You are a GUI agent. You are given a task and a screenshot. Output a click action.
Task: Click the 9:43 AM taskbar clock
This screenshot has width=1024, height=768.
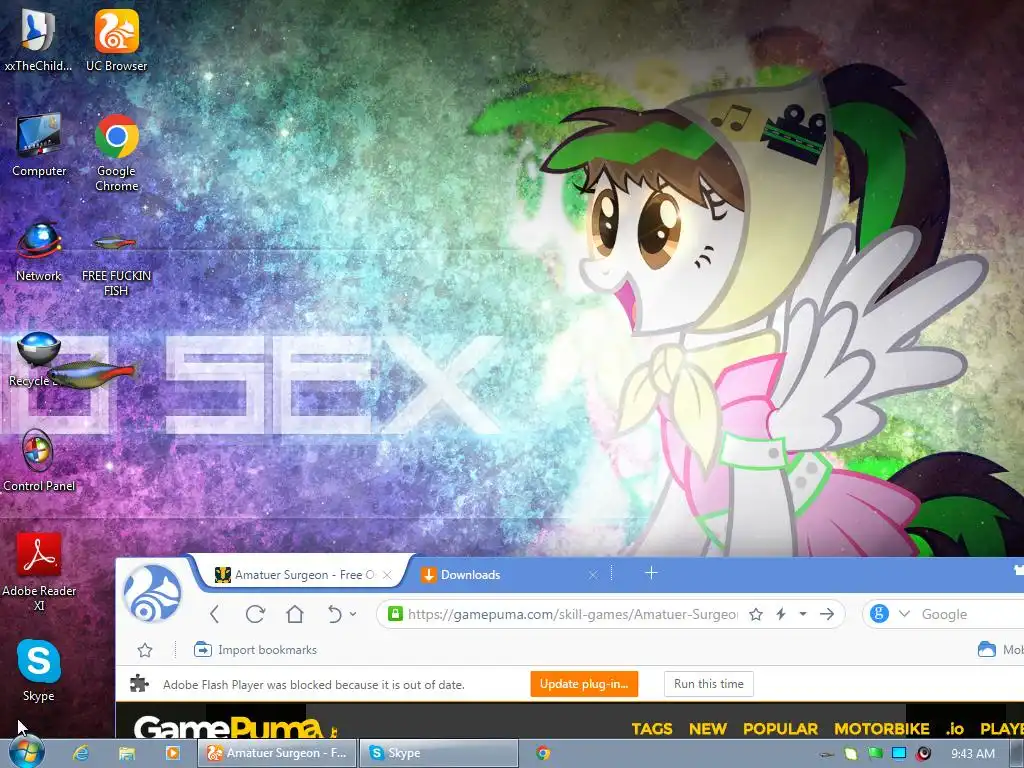(x=973, y=754)
